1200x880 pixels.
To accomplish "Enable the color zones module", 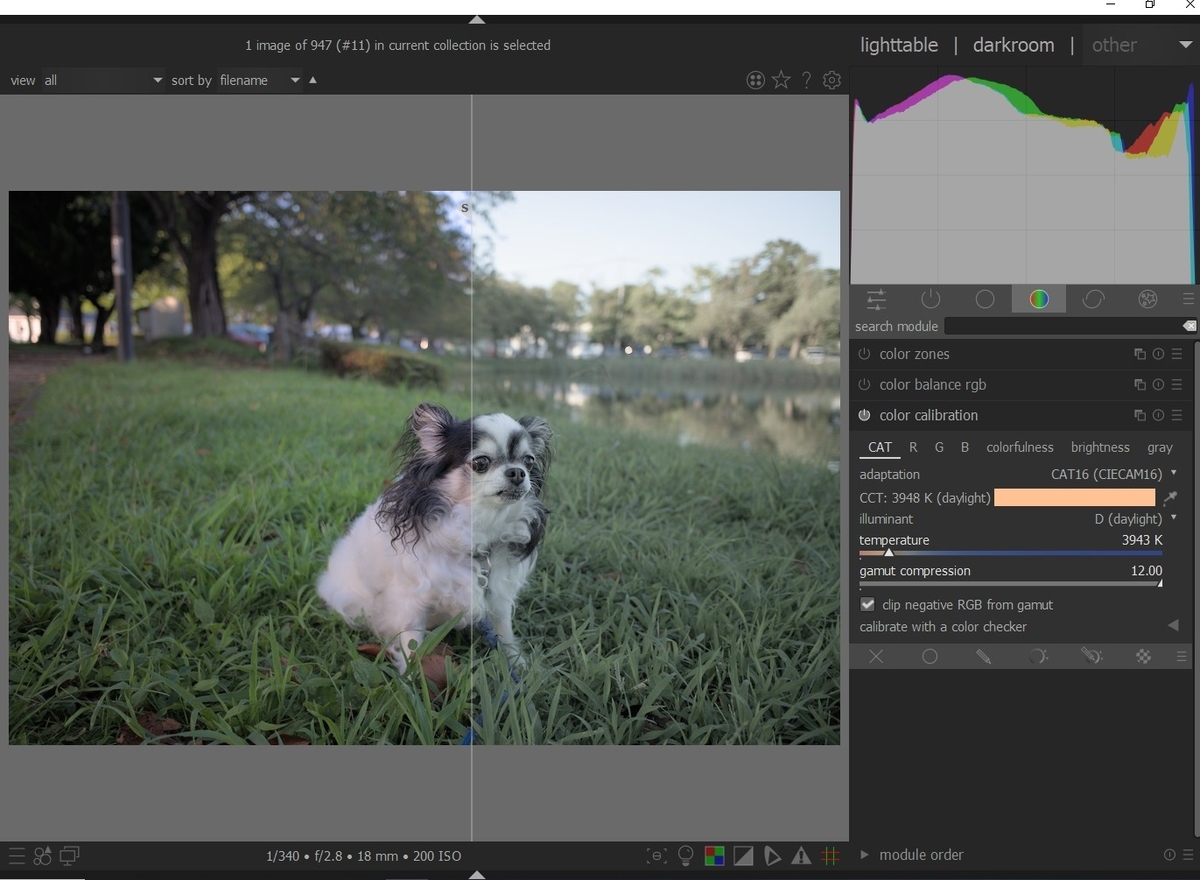I will click(864, 354).
